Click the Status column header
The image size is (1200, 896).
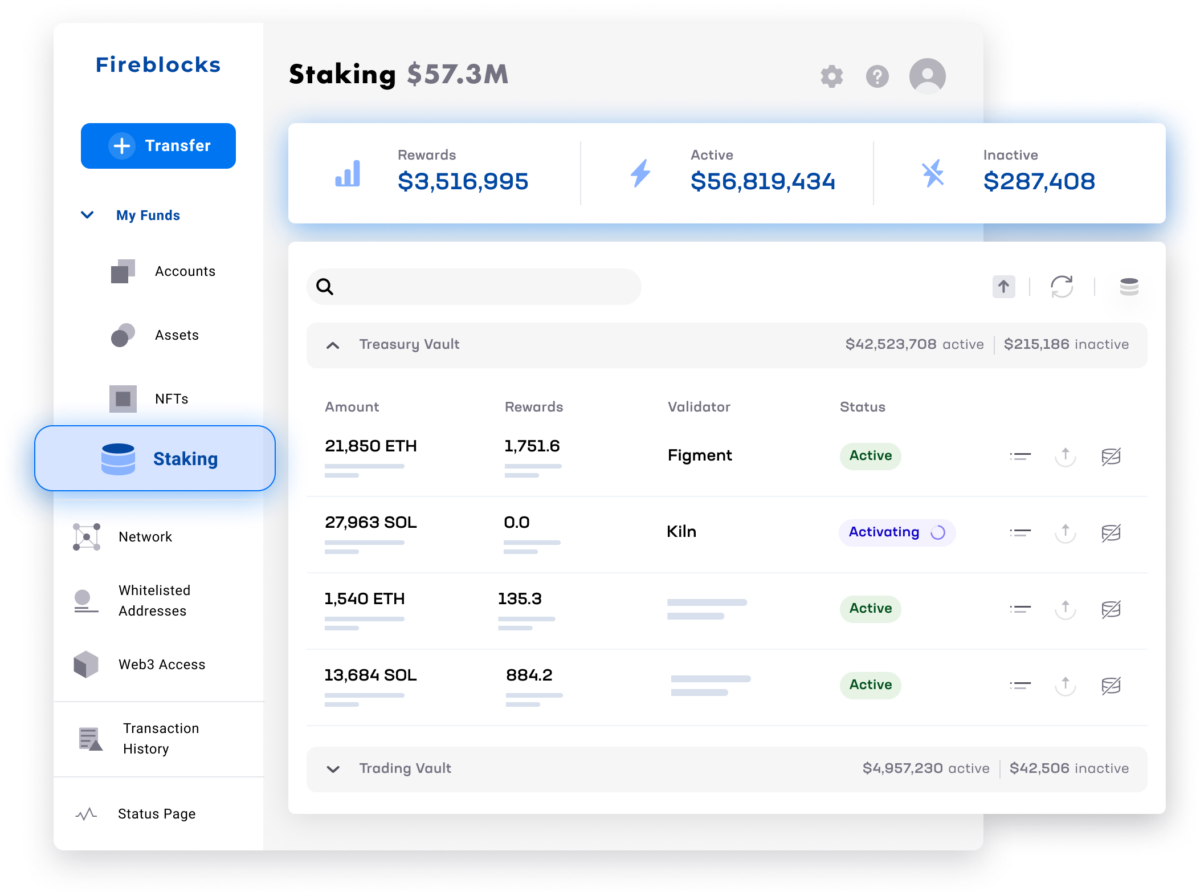click(863, 407)
